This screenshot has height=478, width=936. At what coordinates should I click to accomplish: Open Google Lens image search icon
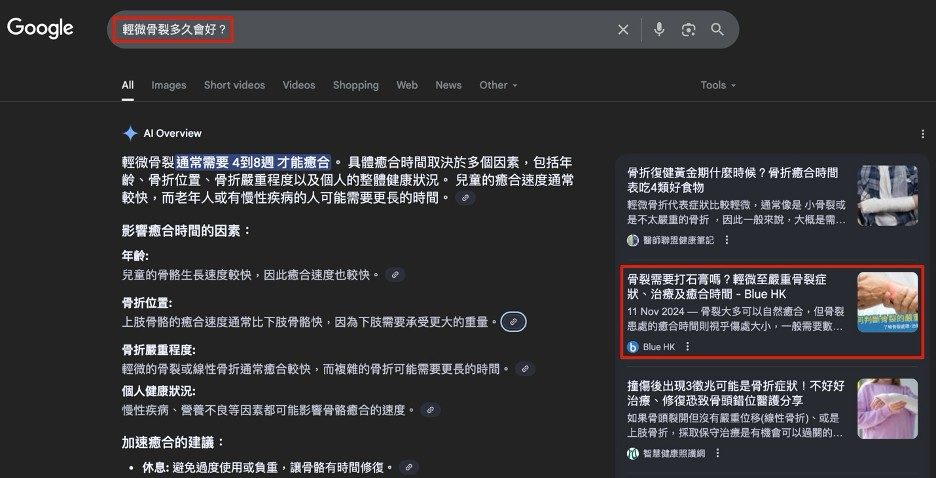click(688, 29)
